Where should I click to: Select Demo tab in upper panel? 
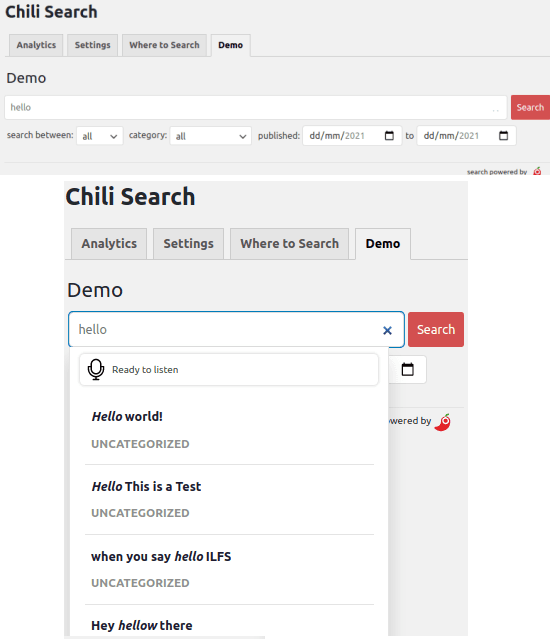[x=231, y=45]
